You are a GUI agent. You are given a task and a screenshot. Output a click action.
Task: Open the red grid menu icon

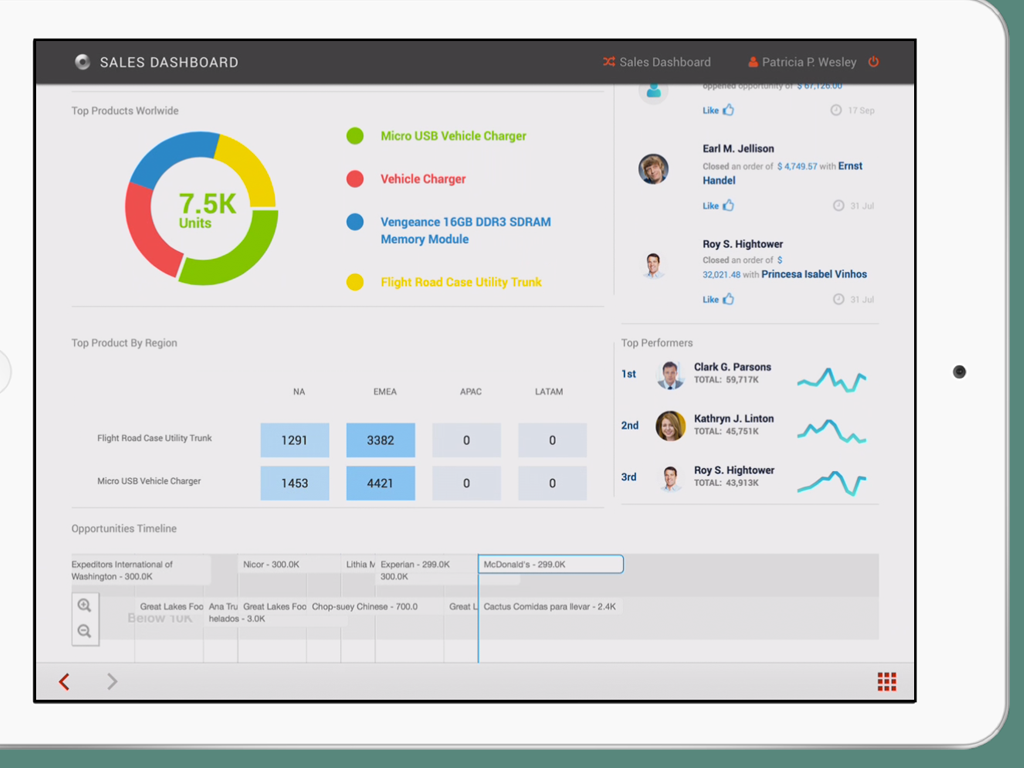point(886,682)
